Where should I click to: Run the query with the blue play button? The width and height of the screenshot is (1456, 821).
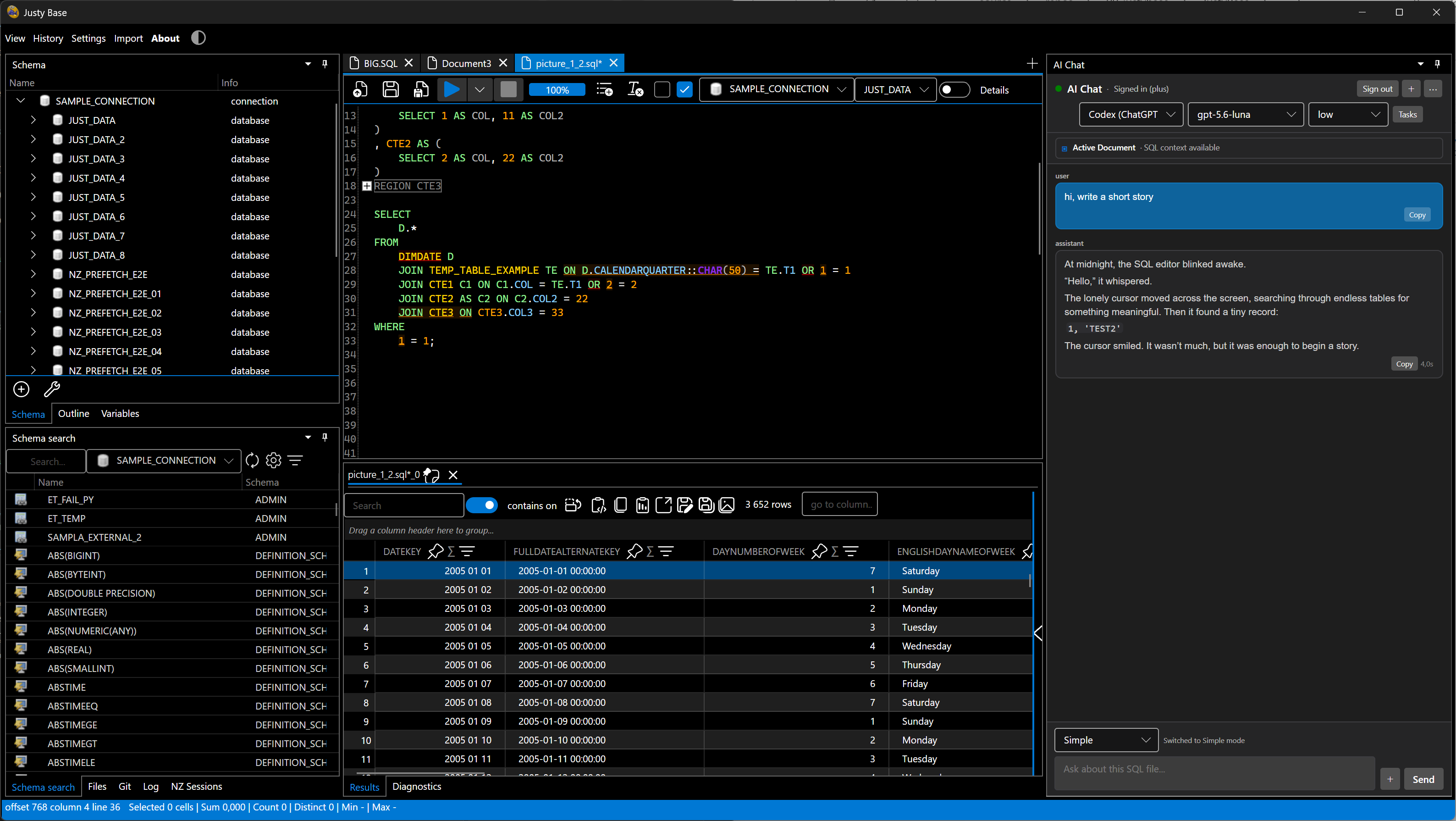pos(452,89)
